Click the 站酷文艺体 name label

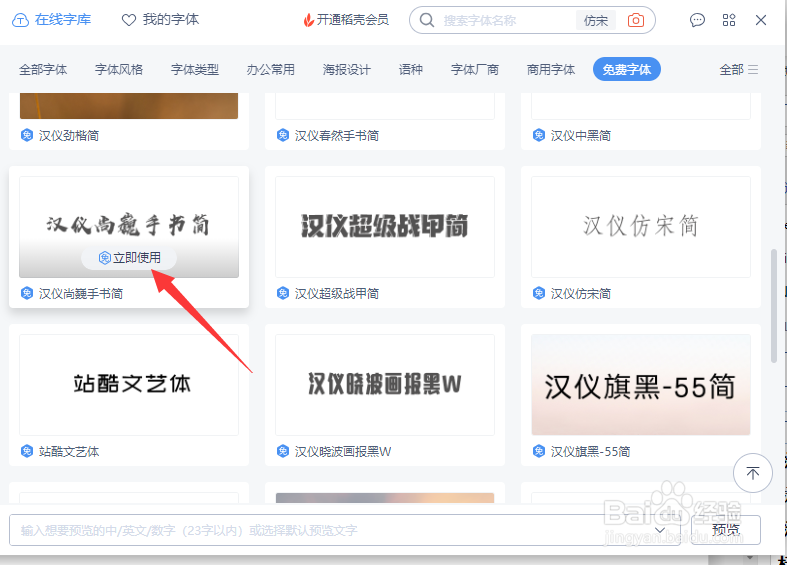tap(69, 452)
